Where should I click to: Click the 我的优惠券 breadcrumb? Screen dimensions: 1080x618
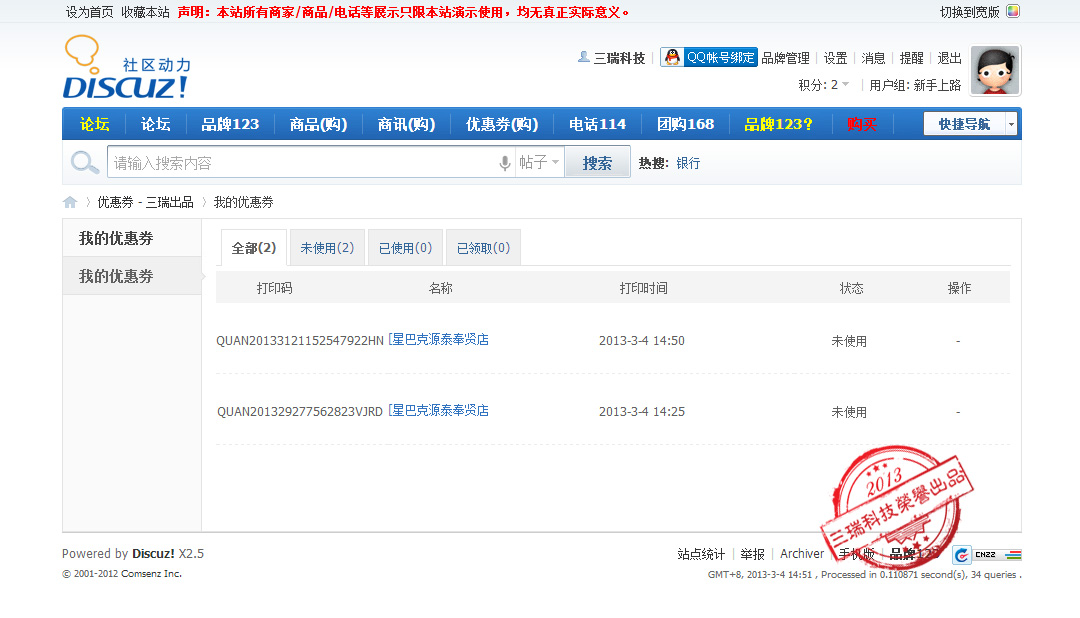pos(243,202)
